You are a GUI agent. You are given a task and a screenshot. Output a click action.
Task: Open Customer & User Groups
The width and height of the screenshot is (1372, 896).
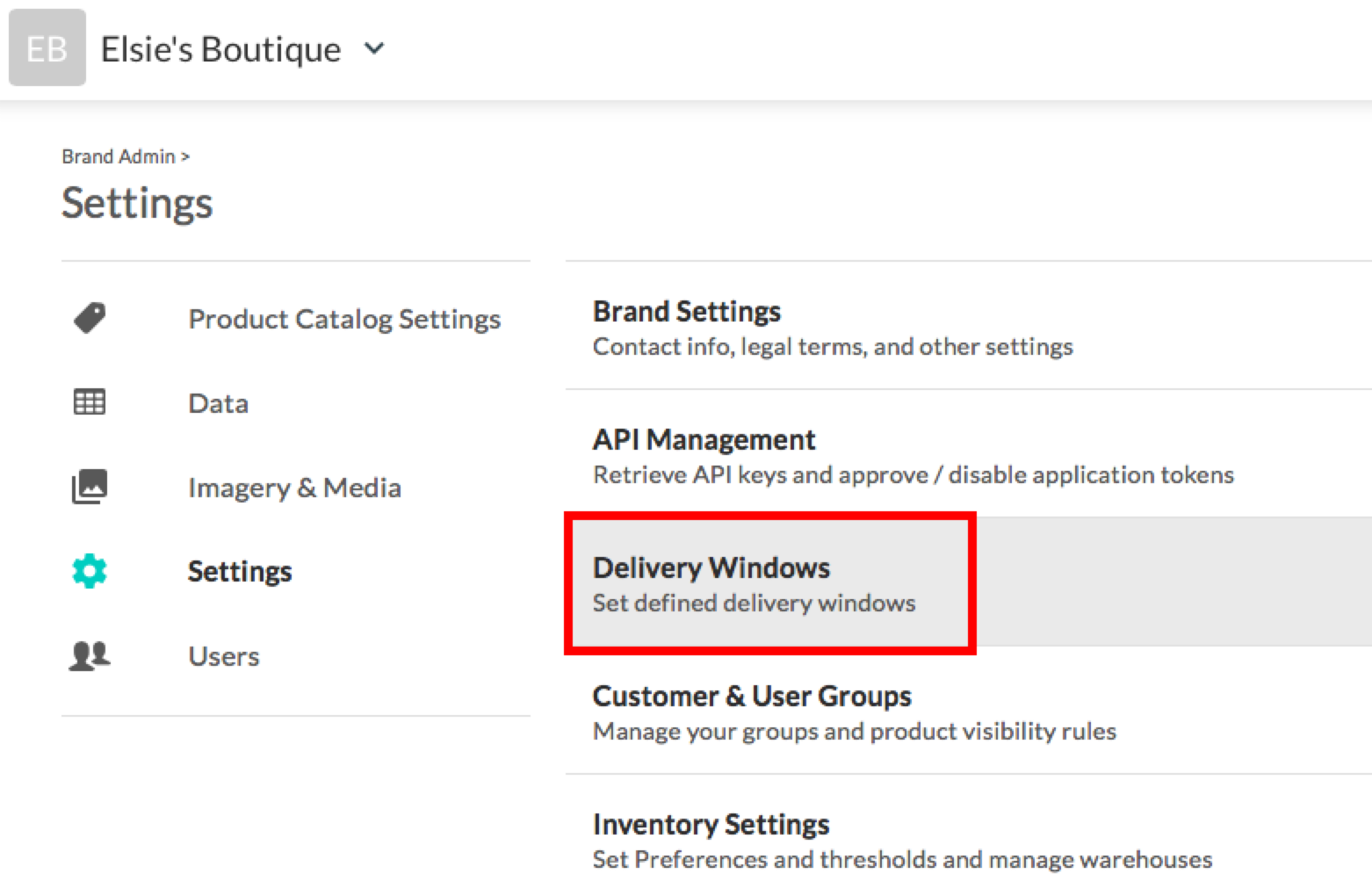click(752, 696)
